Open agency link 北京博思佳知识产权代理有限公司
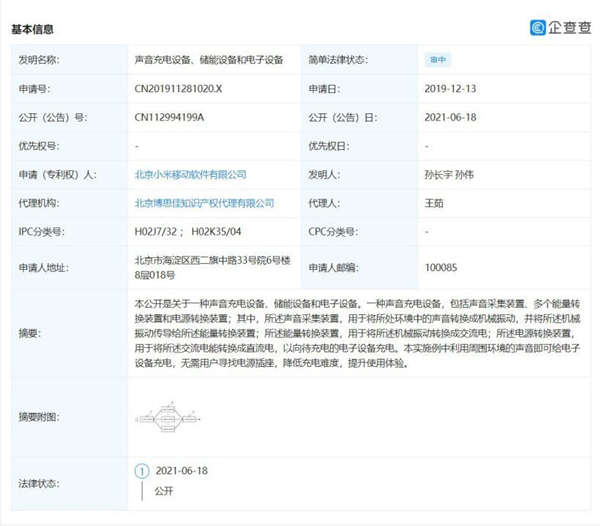 (x=204, y=203)
